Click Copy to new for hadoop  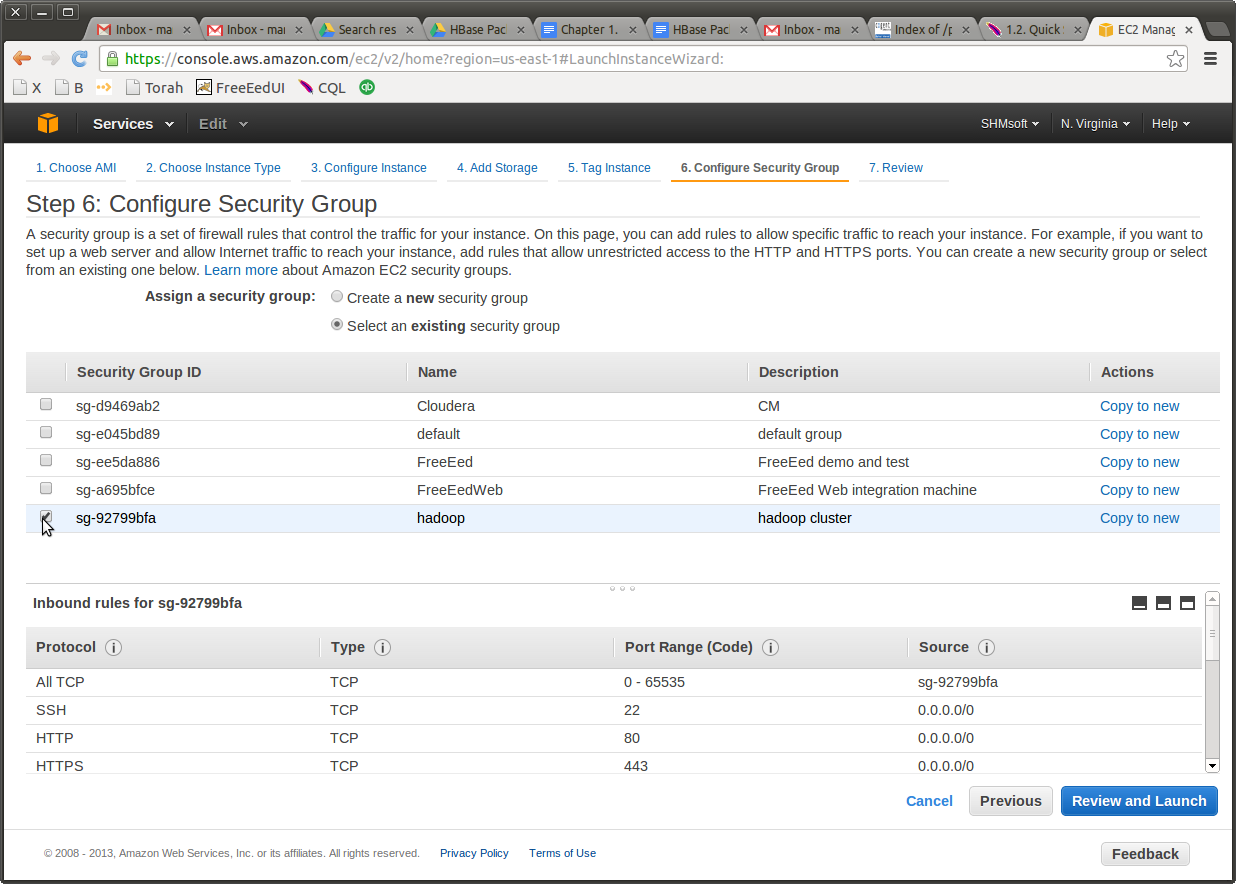tap(1139, 518)
